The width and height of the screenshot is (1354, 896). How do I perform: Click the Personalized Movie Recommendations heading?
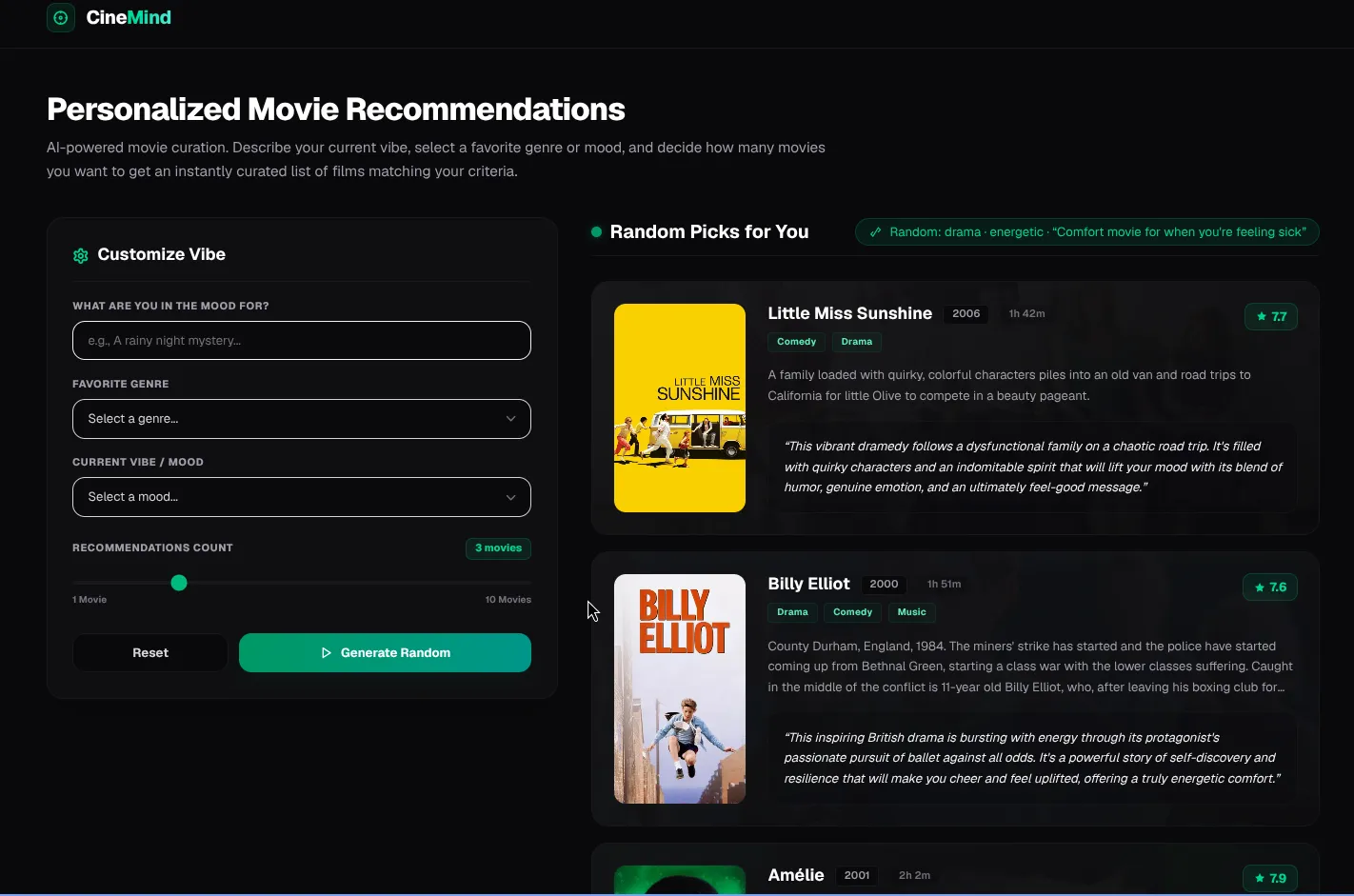tap(336, 110)
